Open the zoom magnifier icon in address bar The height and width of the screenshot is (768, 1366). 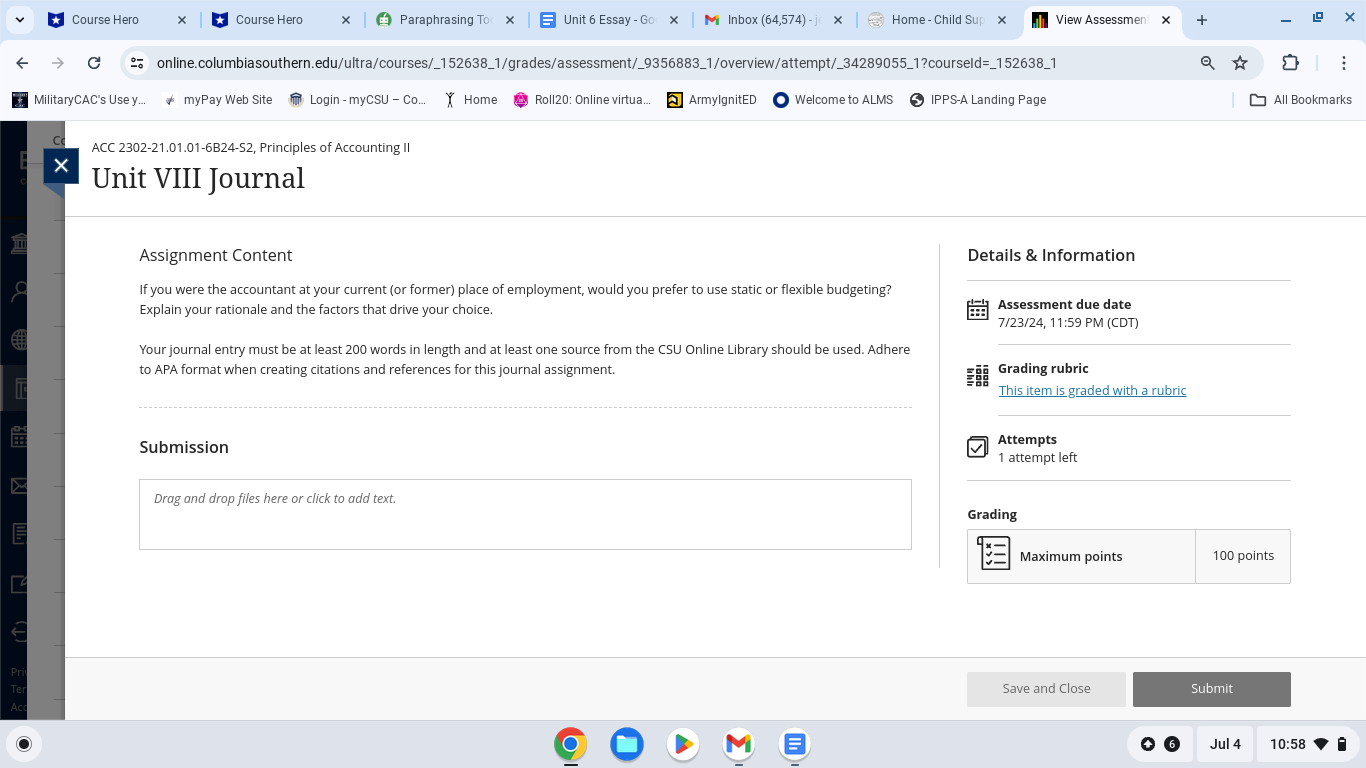tap(1208, 63)
